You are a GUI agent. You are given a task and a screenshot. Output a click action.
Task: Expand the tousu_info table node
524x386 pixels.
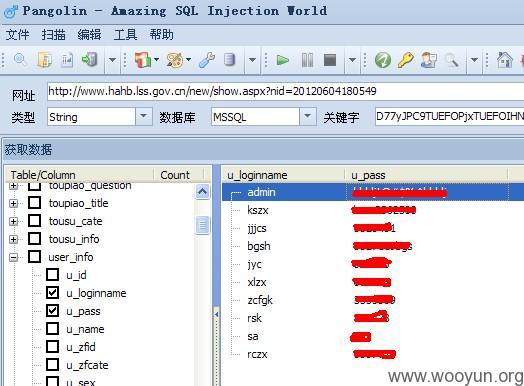13,239
